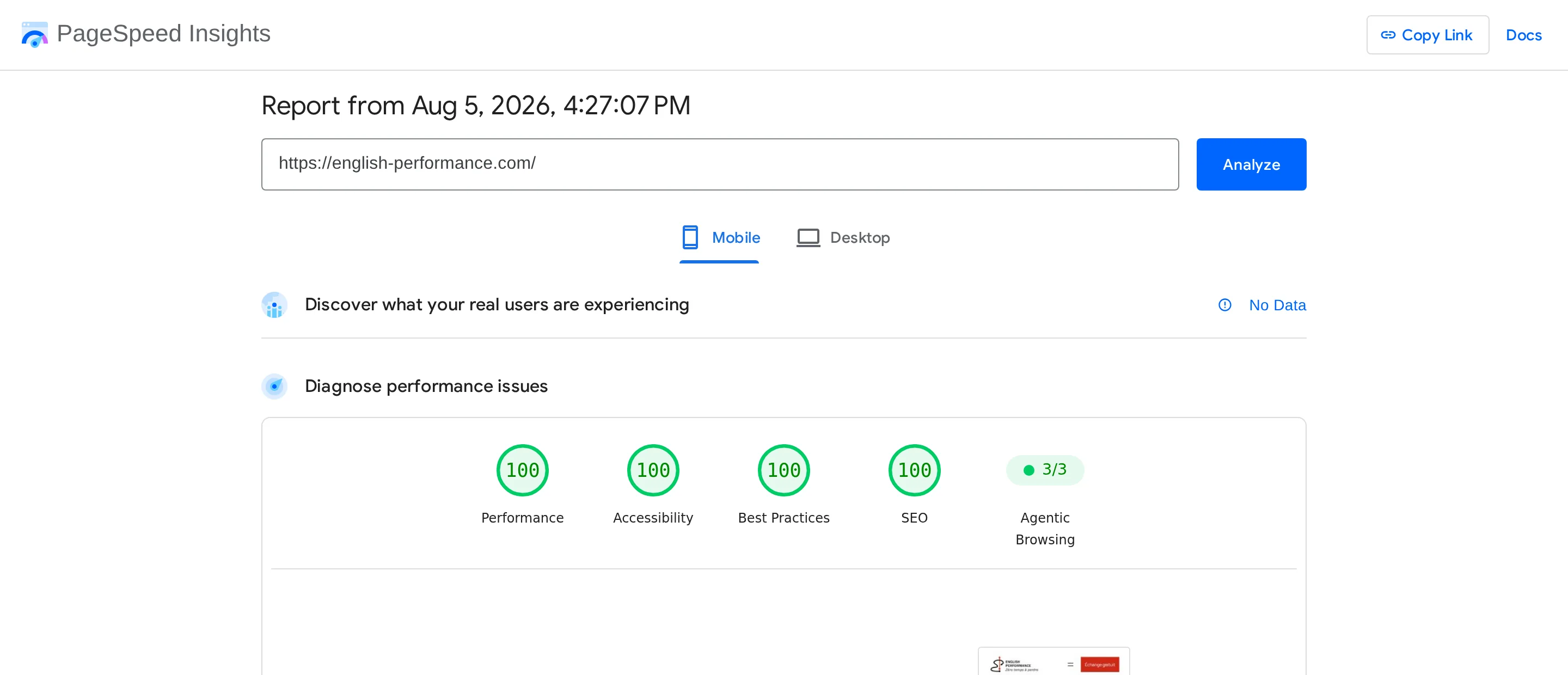Click the mobile phone icon
Image resolution: width=1568 pixels, height=675 pixels.
690,237
